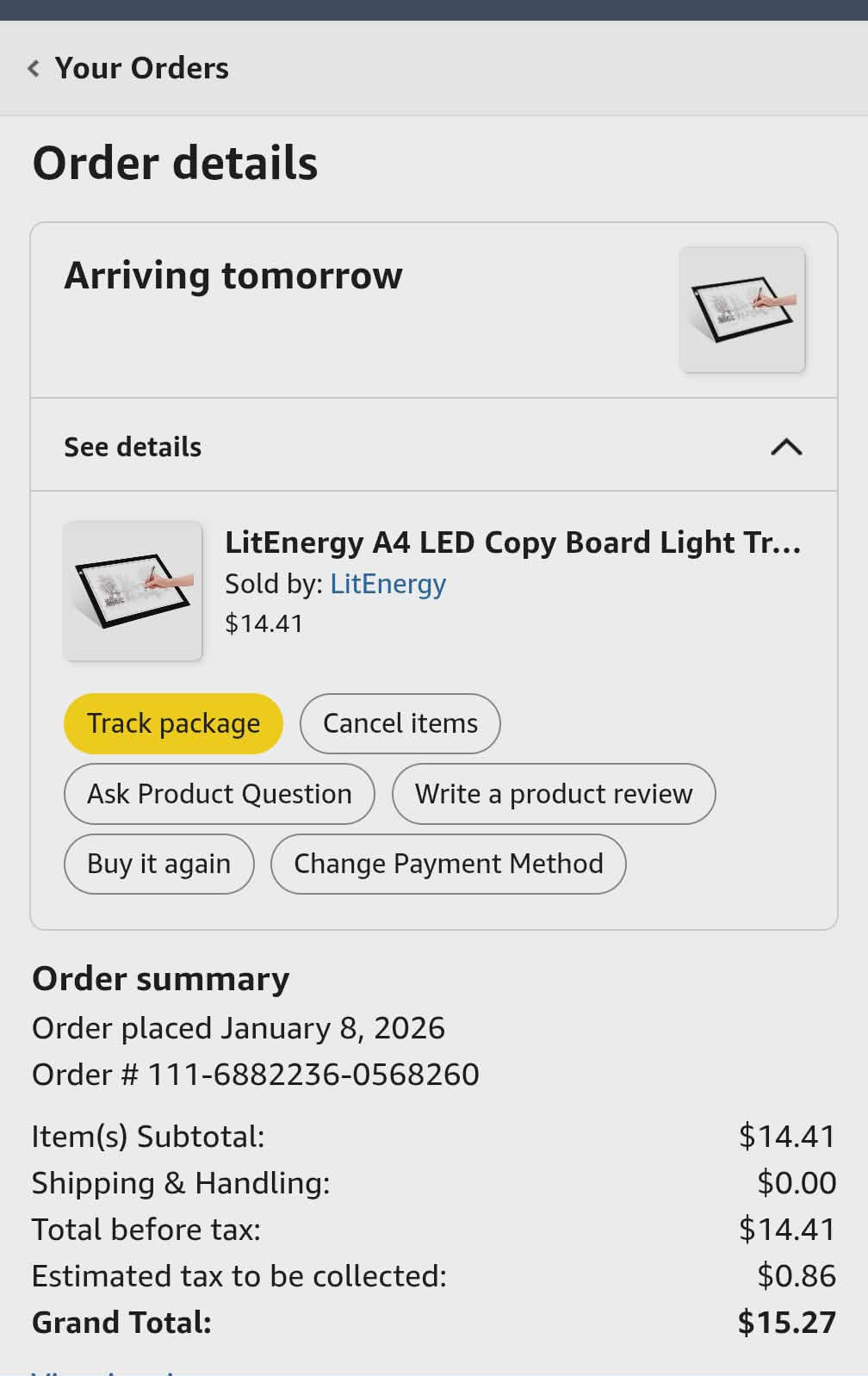
Task: Click the Grand Total amount $15.27
Action: coord(786,1323)
